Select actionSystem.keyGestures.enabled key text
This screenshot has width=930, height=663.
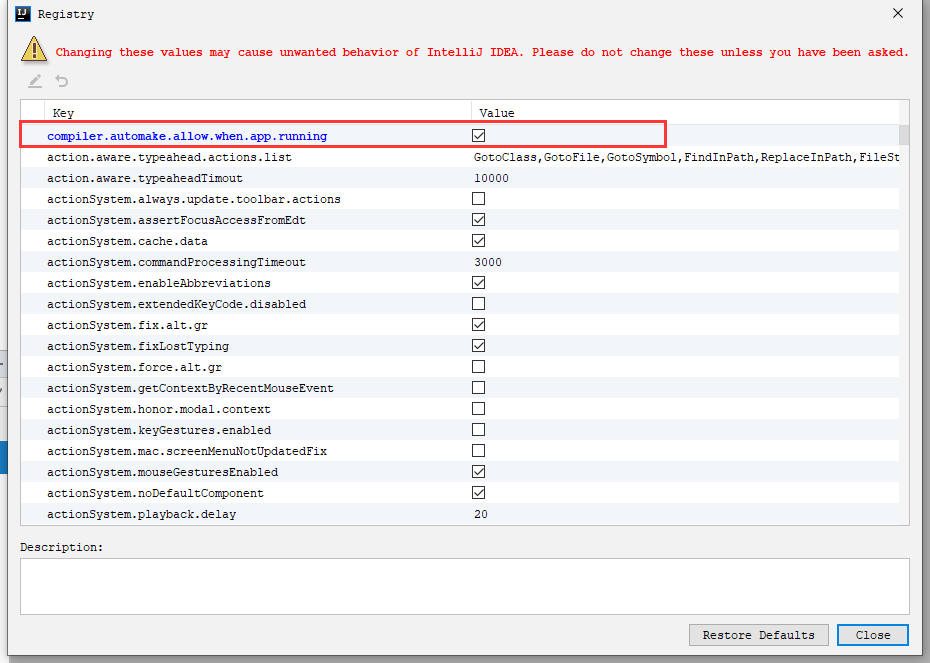[159, 430]
